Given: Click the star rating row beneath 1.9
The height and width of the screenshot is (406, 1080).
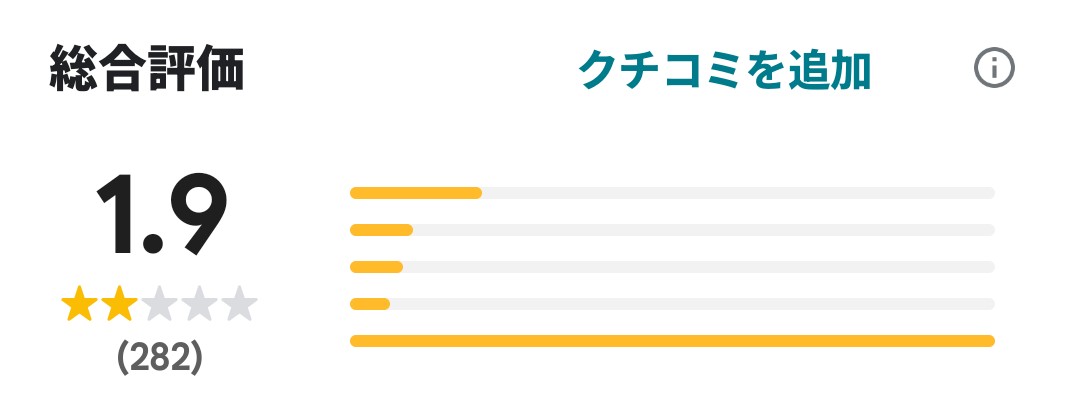Looking at the screenshot, I should click(160, 304).
